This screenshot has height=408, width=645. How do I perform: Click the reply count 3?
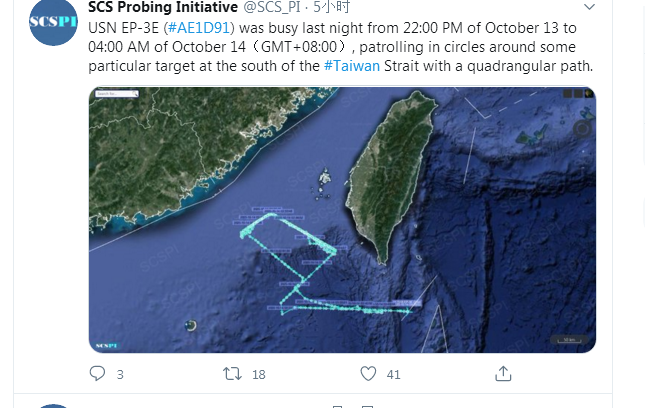tap(120, 375)
